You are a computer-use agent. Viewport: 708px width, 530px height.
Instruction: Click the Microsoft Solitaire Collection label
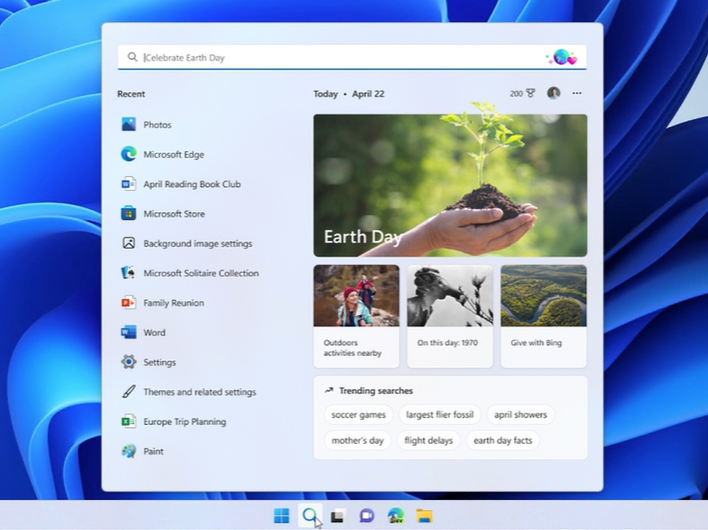(201, 273)
